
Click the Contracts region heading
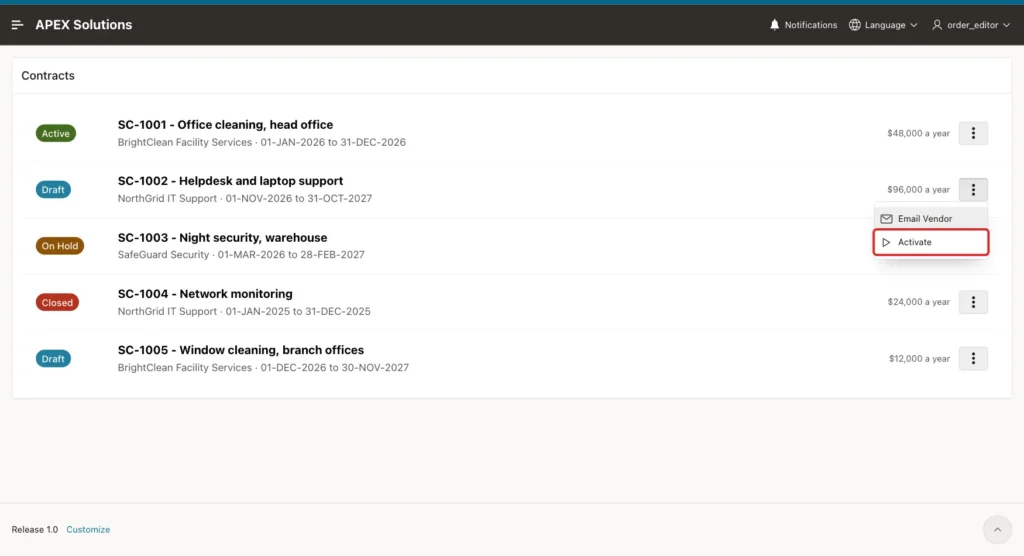coord(48,76)
